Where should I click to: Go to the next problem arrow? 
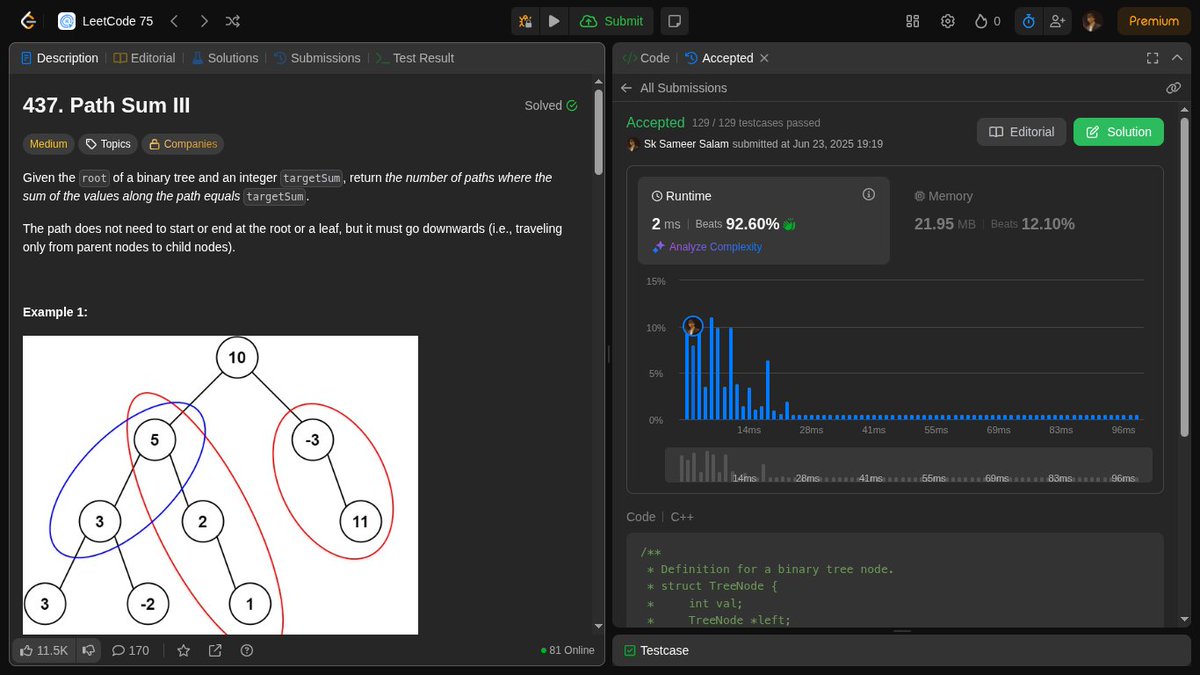click(204, 21)
